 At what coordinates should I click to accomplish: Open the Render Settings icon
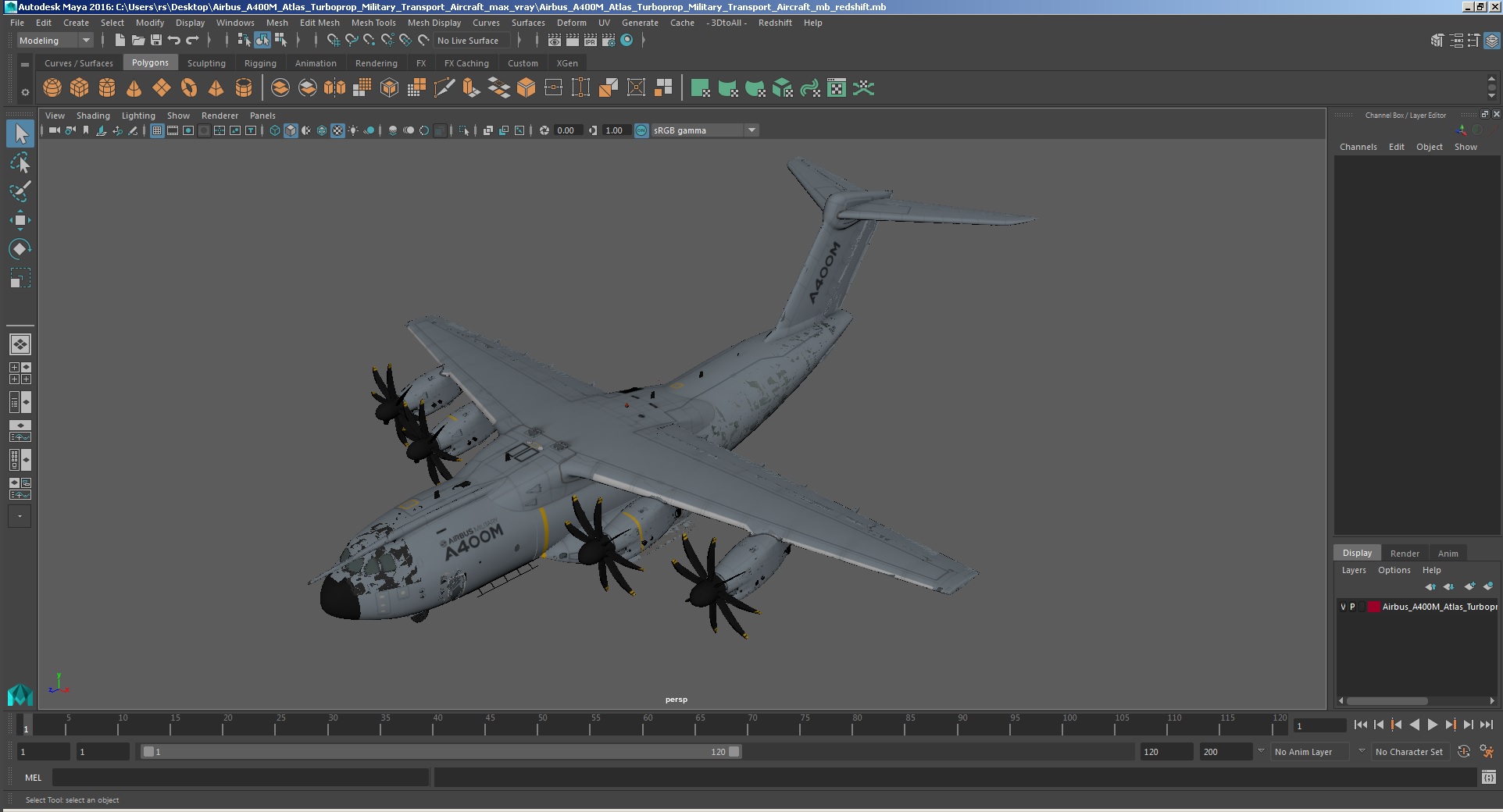tap(609, 41)
